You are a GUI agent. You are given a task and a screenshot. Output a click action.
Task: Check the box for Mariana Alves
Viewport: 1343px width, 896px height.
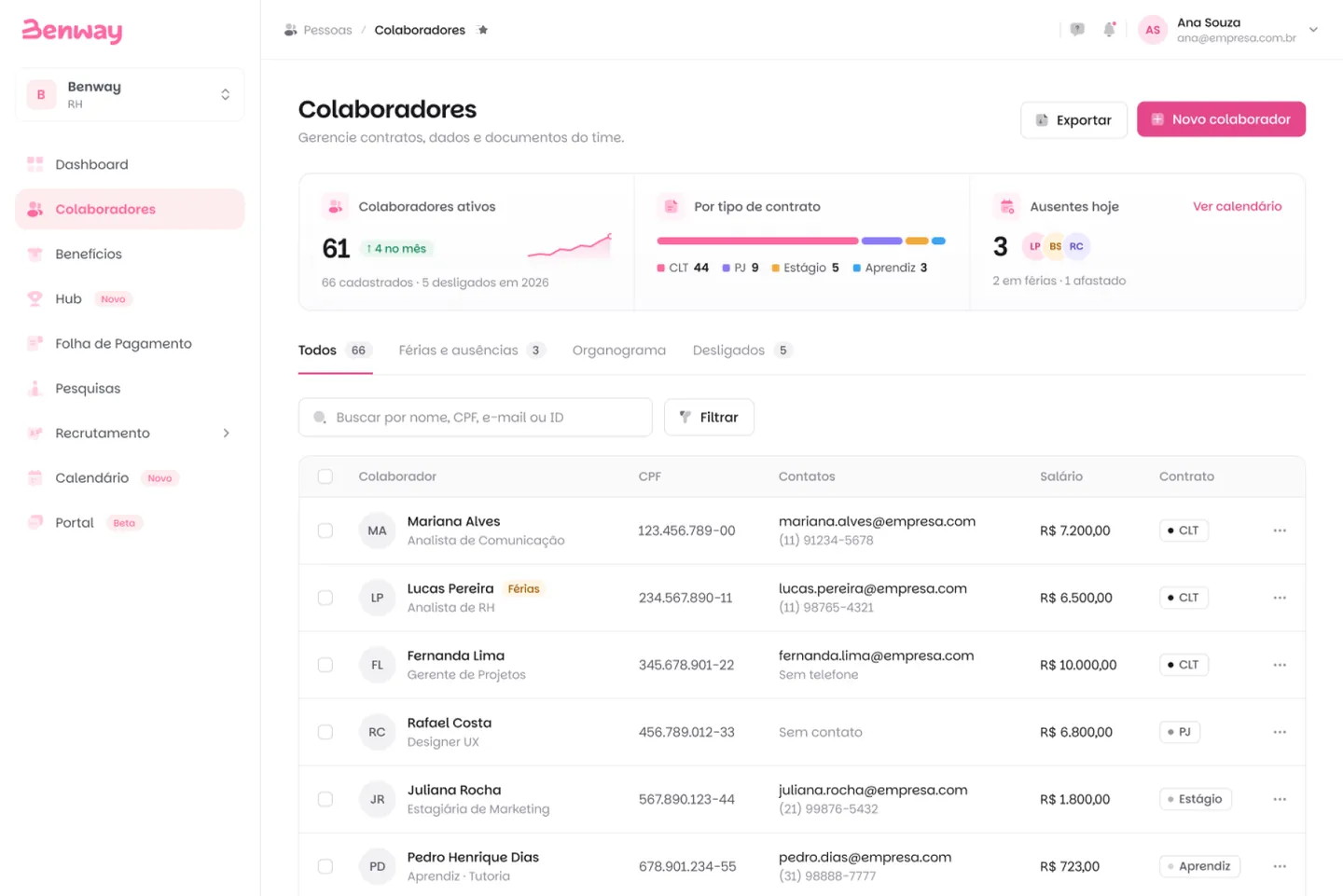(x=325, y=531)
